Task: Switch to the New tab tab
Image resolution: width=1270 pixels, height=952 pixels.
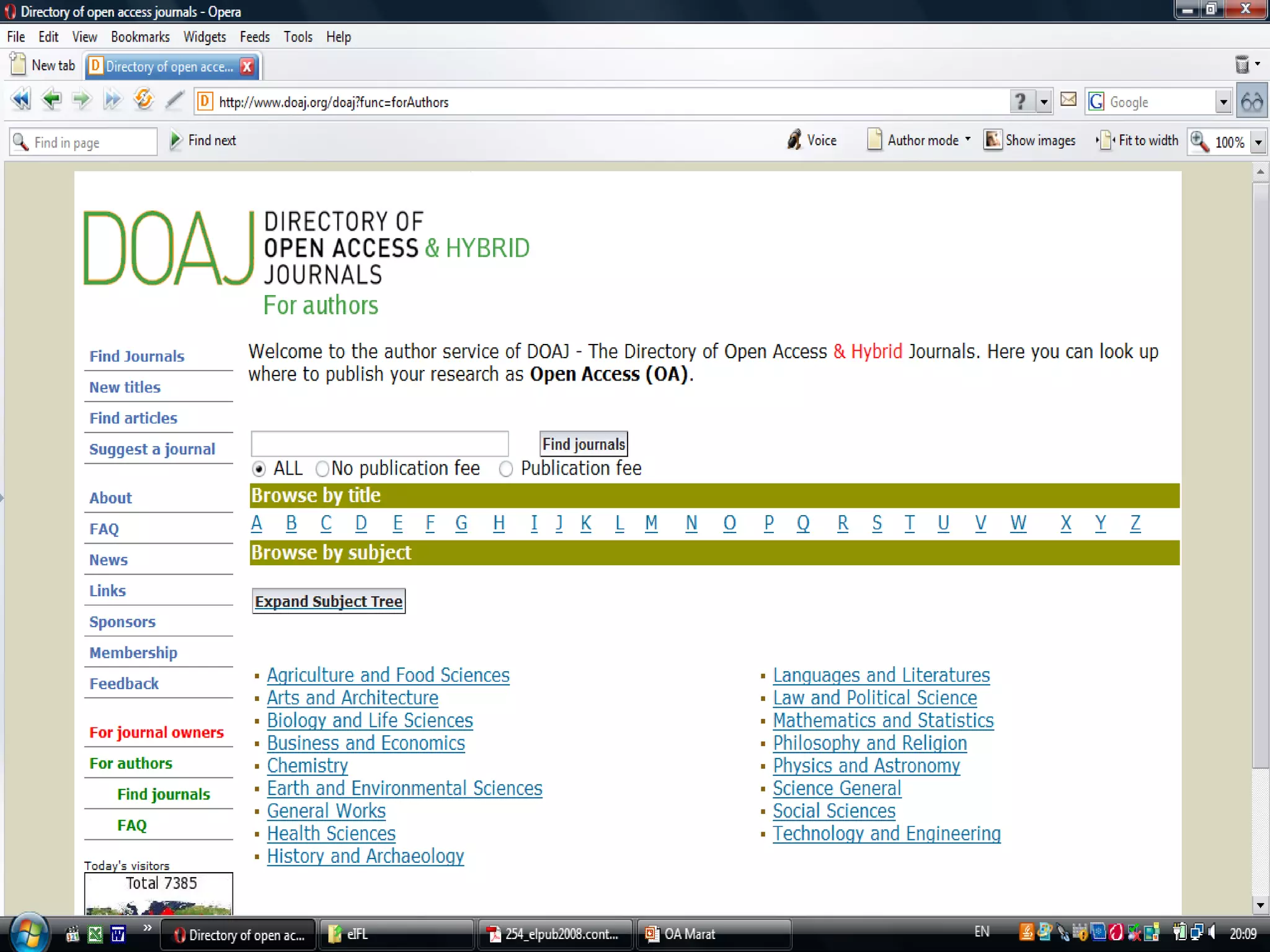Action: click(x=44, y=66)
